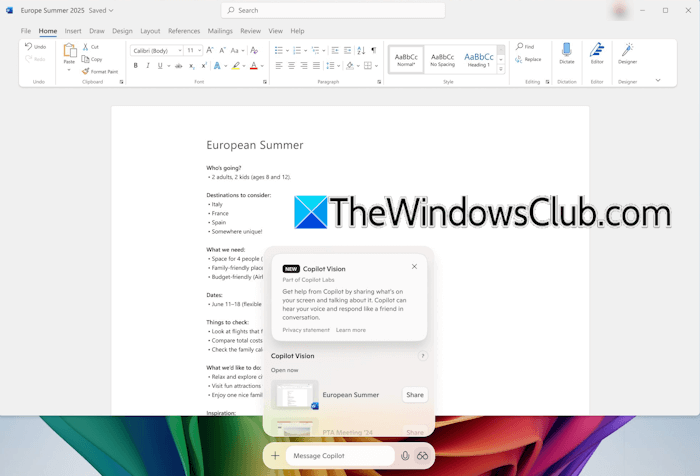Switch to the Layout tab
The height and width of the screenshot is (476, 700).
pos(150,31)
